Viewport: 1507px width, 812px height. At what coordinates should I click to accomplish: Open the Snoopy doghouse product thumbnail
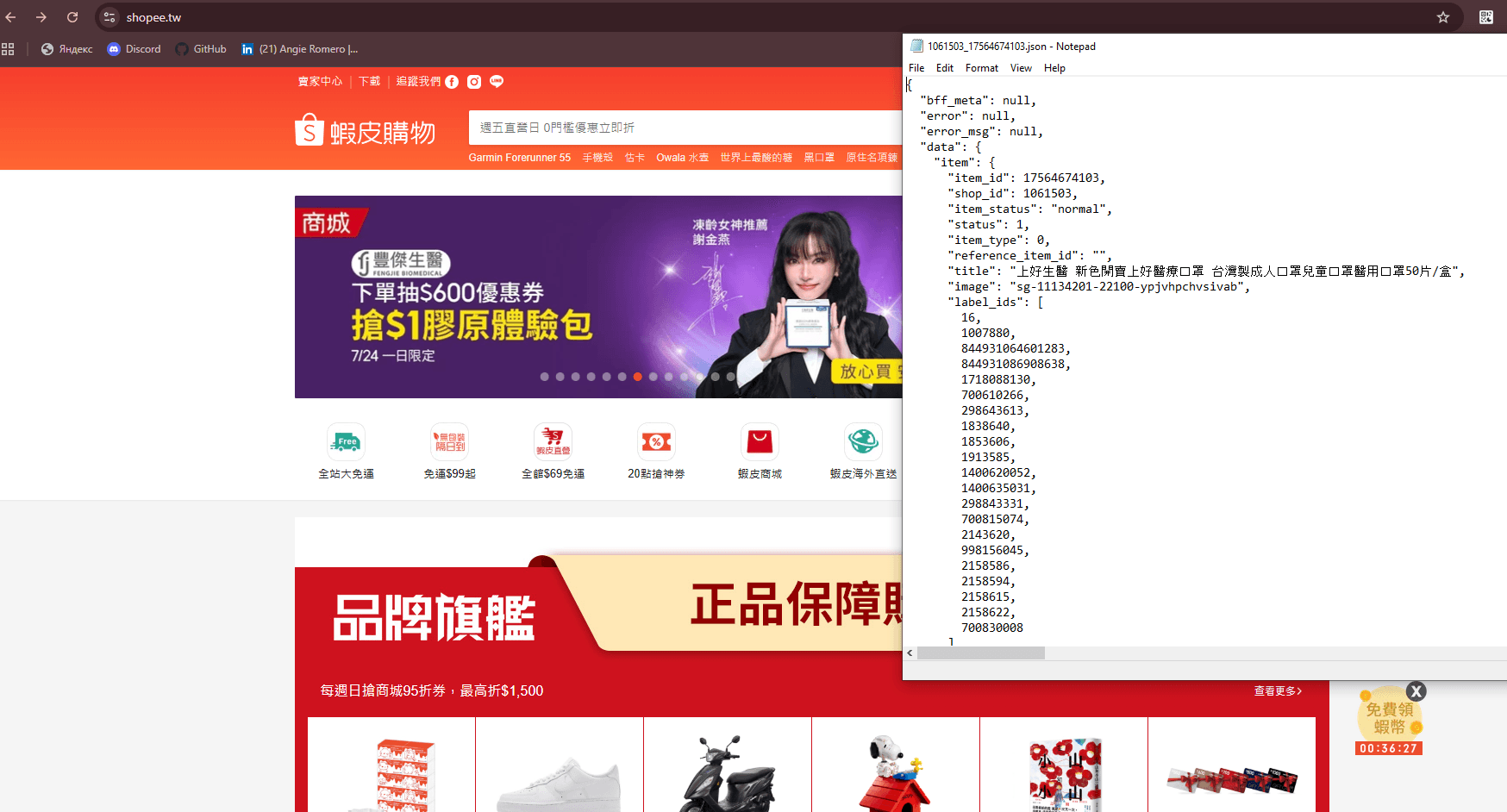tap(896, 765)
